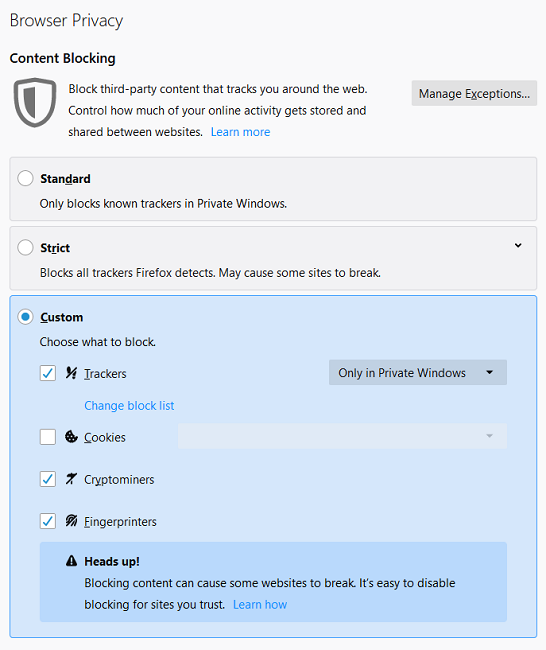546x650 pixels.
Task: Select the Custom radio button
Action: 25,317
